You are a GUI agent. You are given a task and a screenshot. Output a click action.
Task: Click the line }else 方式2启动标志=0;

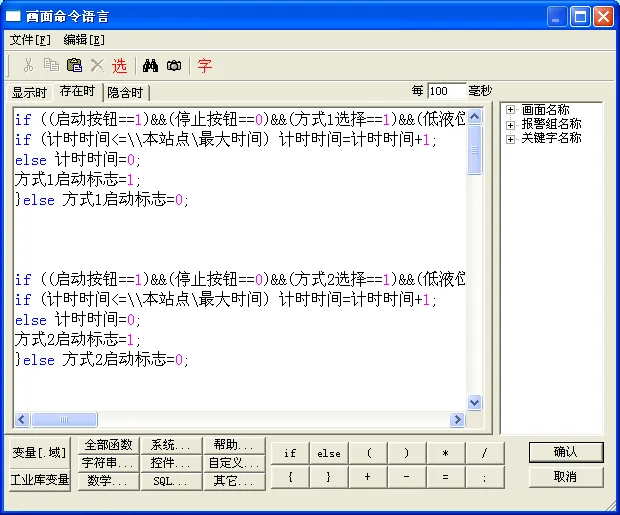[x=102, y=360]
